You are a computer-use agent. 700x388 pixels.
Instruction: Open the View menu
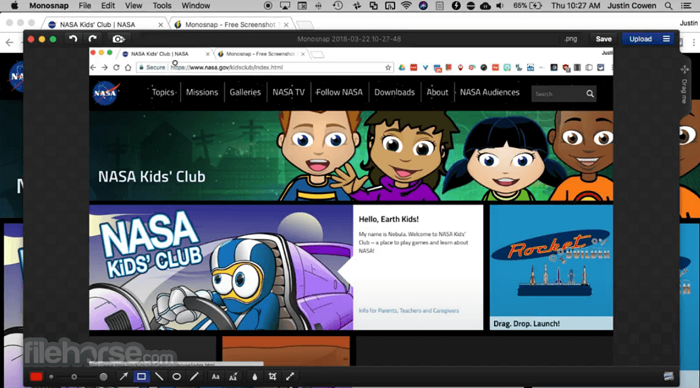133,6
